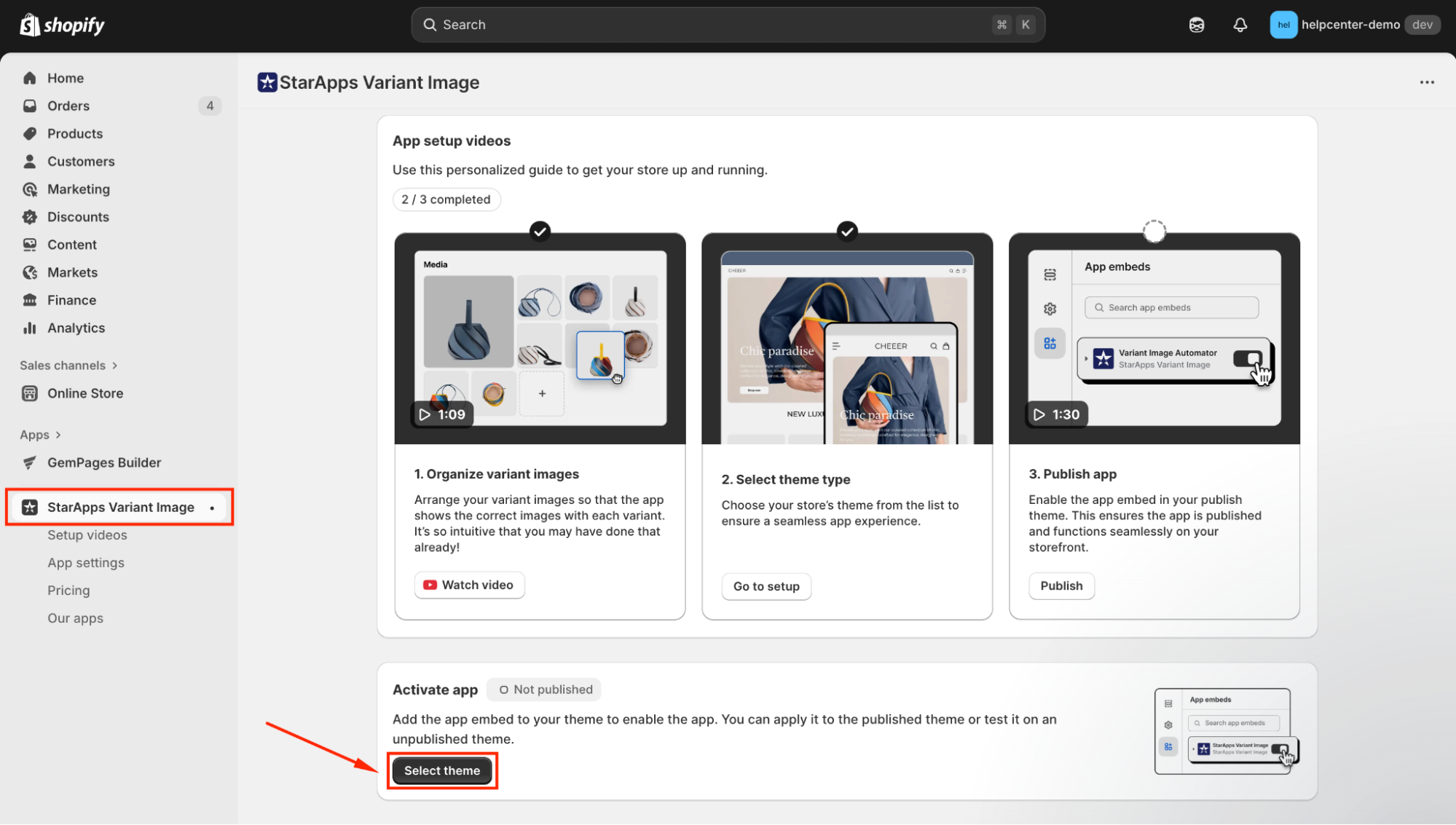This screenshot has width=1456, height=825.
Task: Open the Pricing submenu item
Action: pyautogui.click(x=68, y=591)
